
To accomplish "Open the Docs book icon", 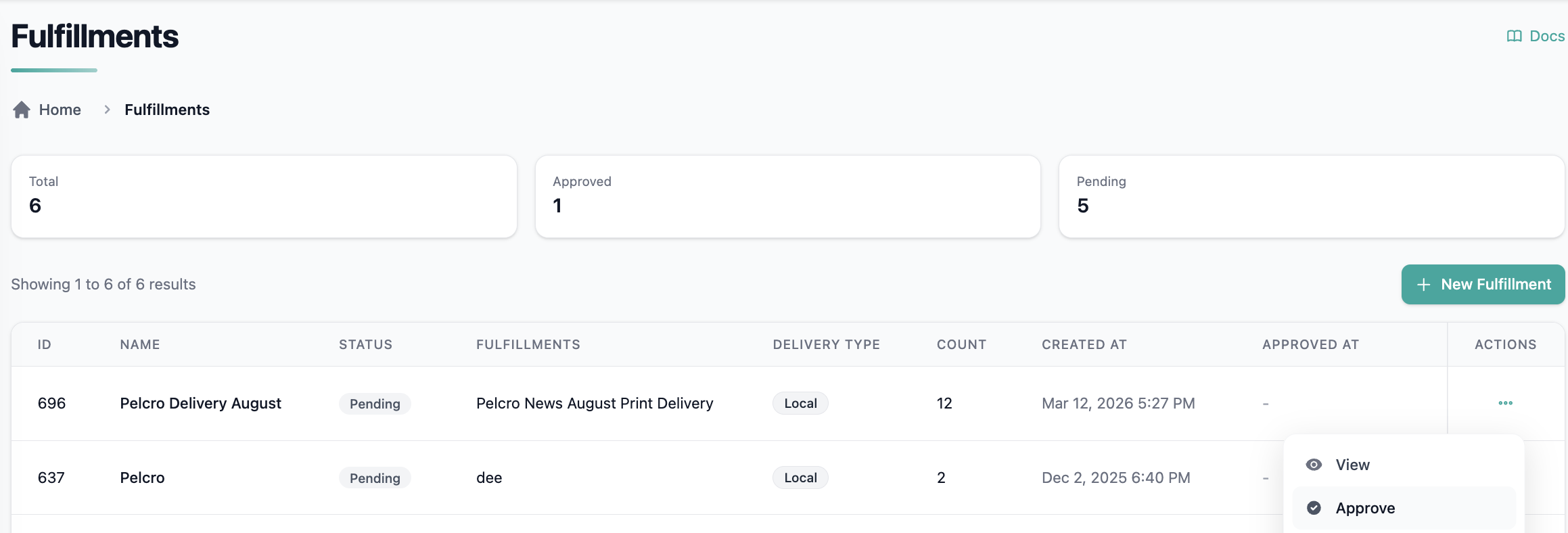I will [x=1514, y=37].
